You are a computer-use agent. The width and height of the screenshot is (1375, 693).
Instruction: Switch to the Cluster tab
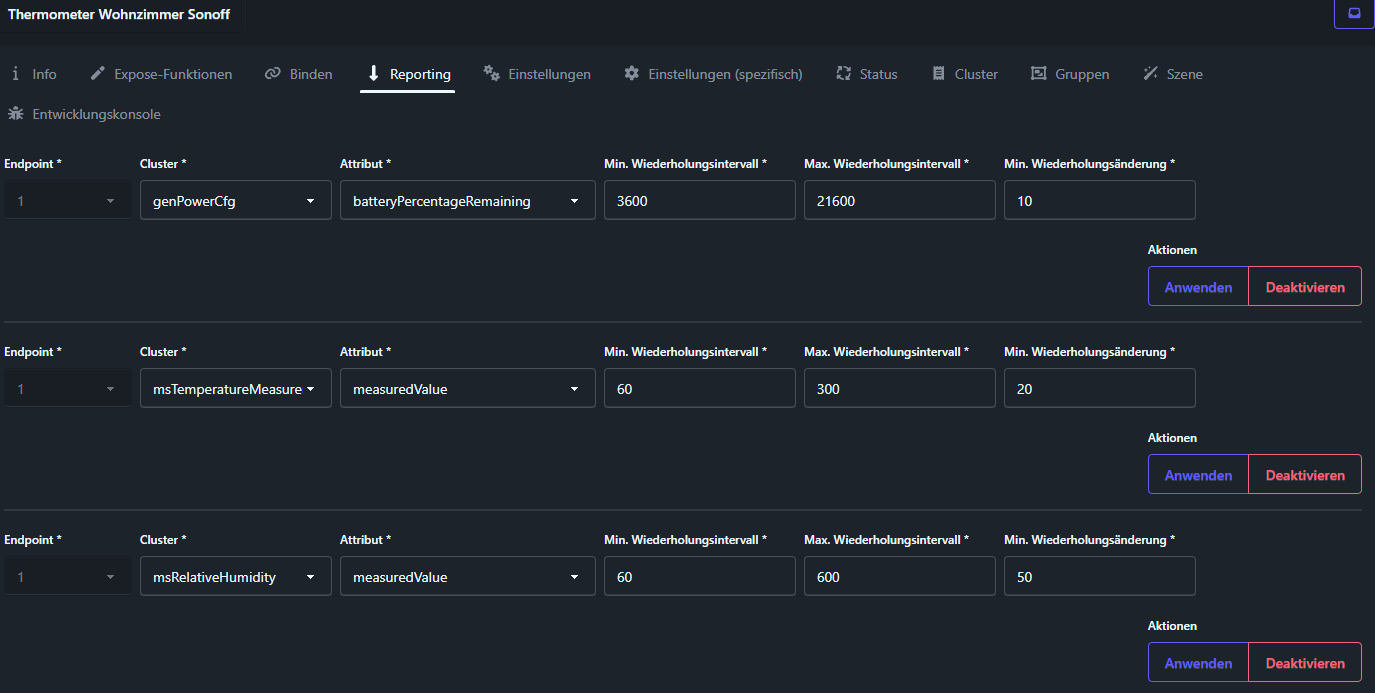click(x=965, y=74)
